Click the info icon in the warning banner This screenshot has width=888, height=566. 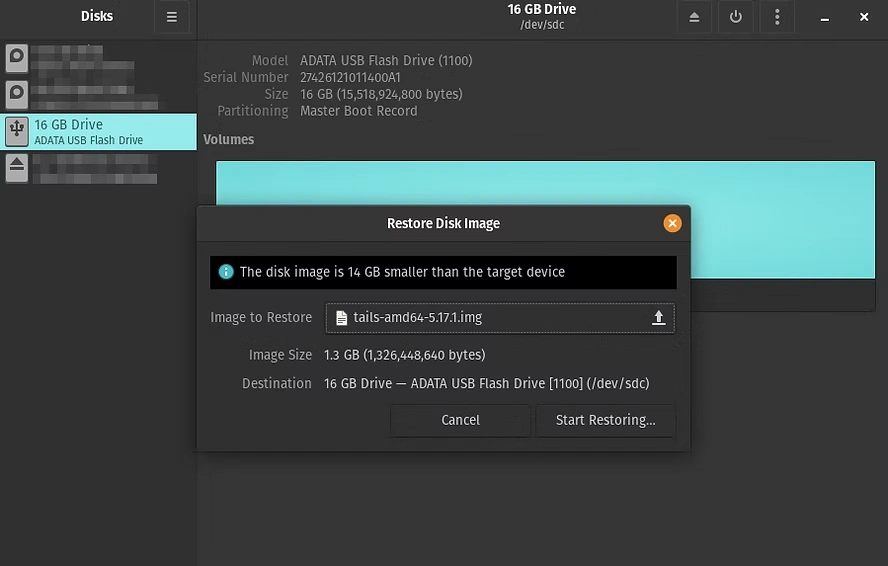coord(226,272)
